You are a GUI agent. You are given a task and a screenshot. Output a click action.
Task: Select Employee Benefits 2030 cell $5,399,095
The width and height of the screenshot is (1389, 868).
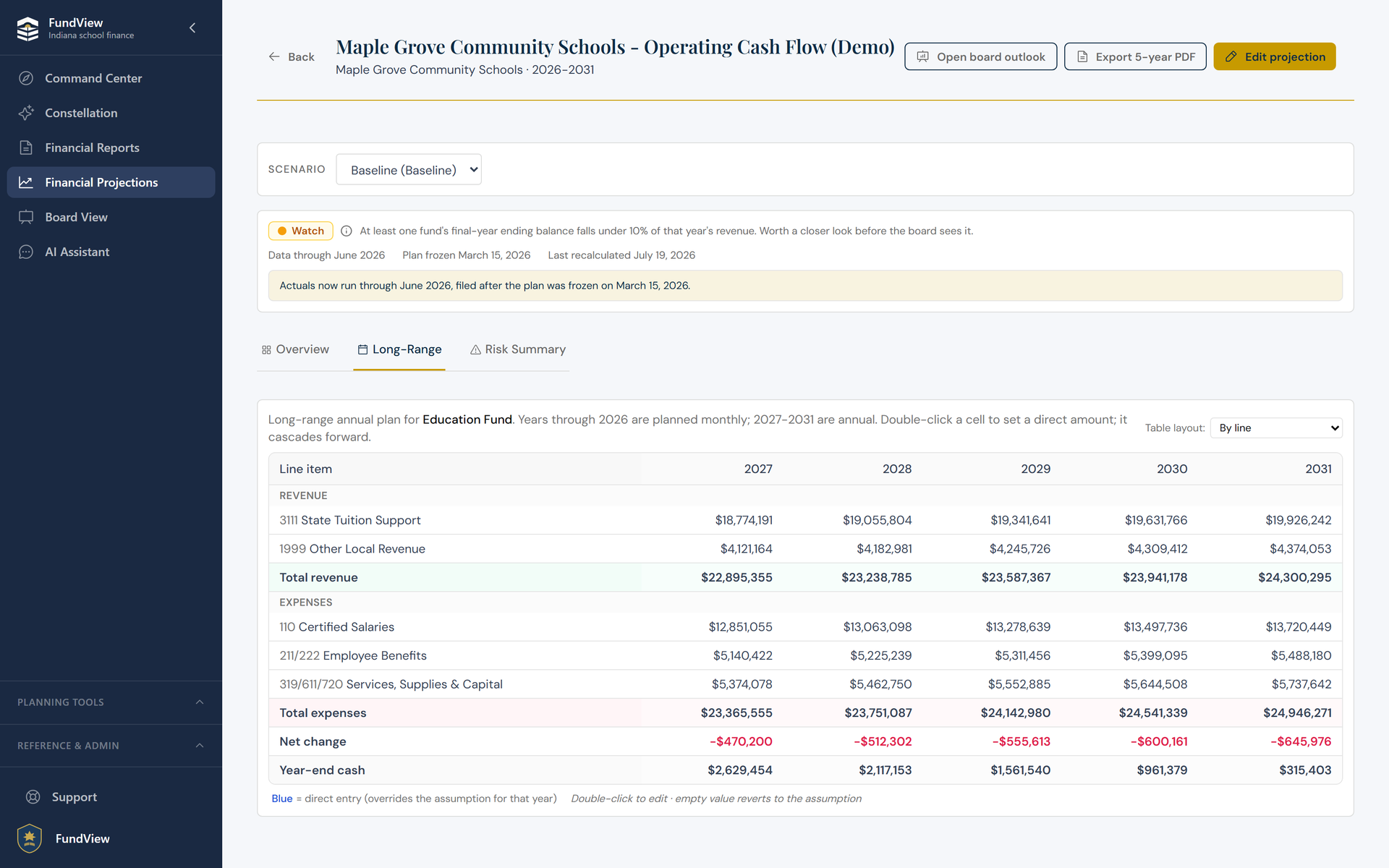1155,655
